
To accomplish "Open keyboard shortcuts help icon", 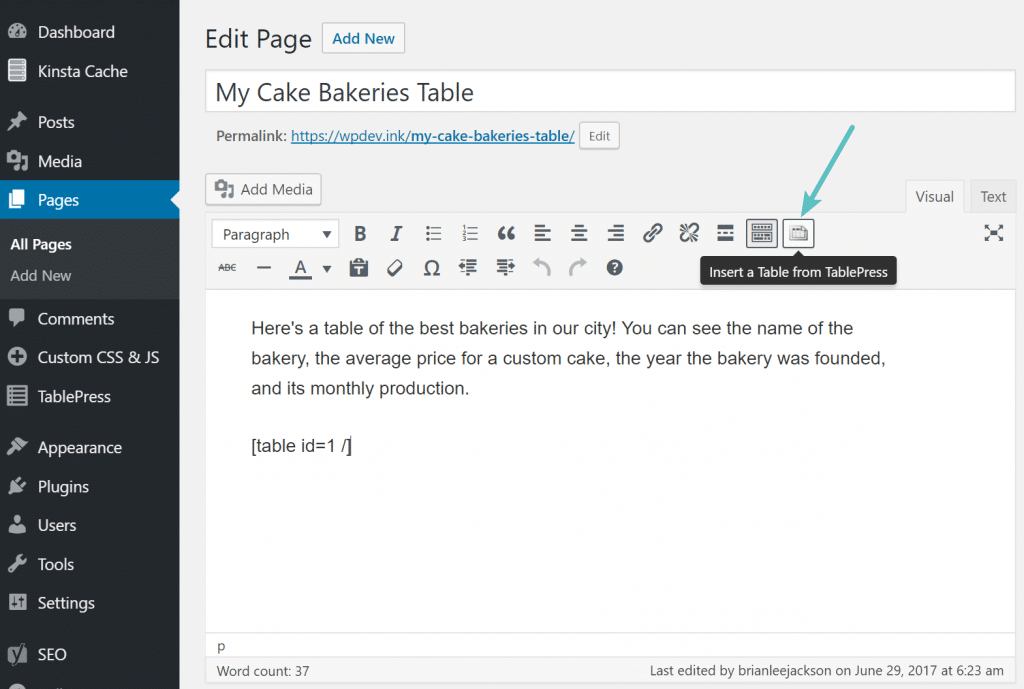I will coord(615,268).
